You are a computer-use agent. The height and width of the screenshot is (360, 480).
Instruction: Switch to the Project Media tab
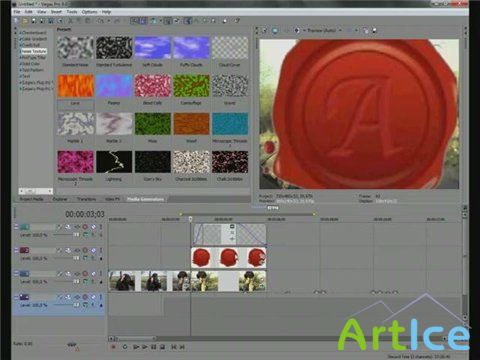(x=32, y=199)
